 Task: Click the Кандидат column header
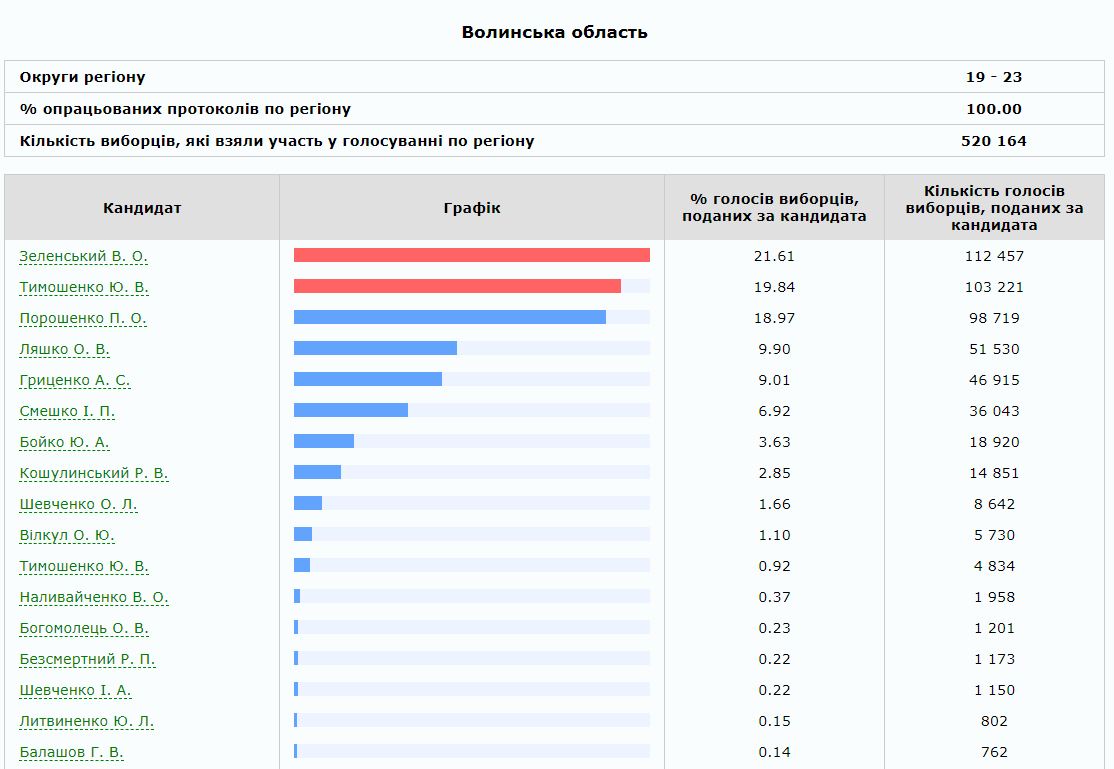point(142,208)
